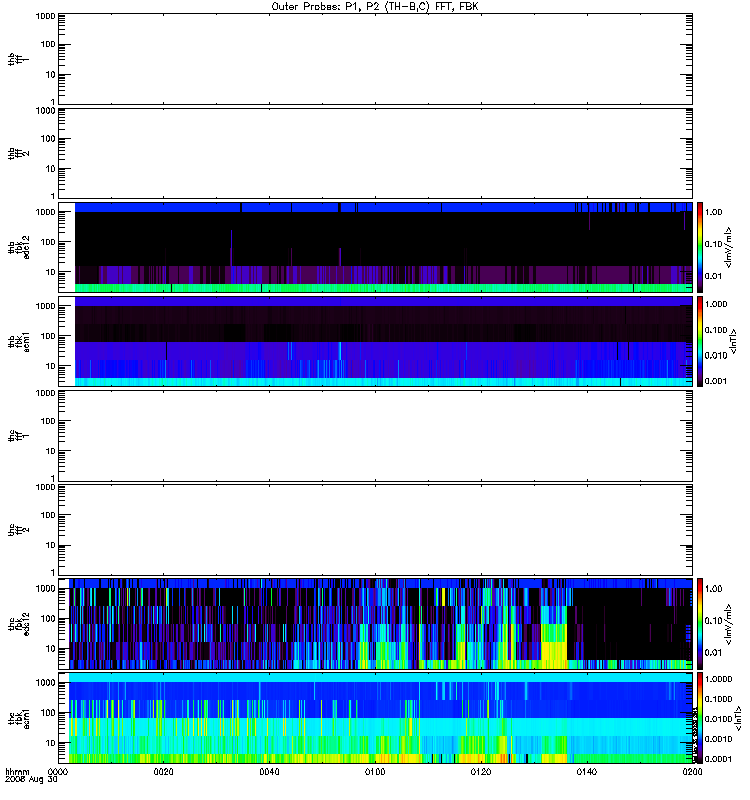Click "1.00" on thc edc12 color bar scale
Screen dimensions: 750x800
coord(713,589)
